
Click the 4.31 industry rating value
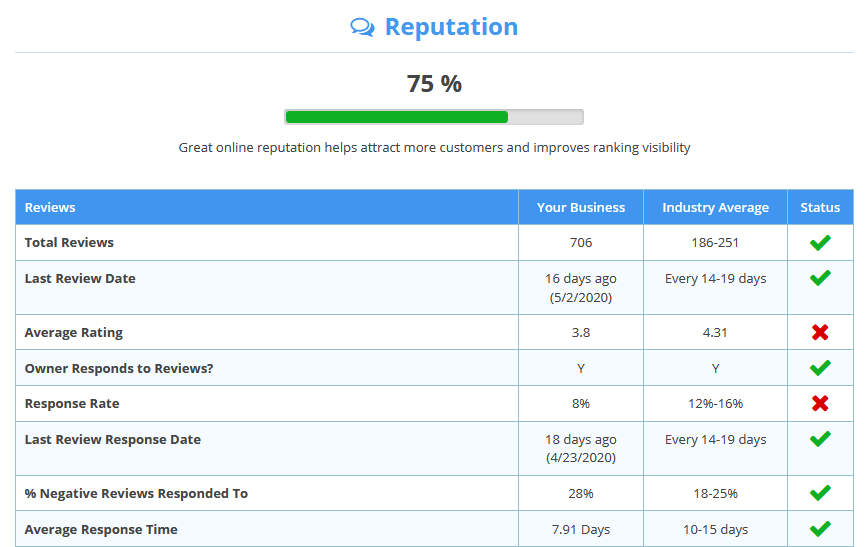coord(715,332)
